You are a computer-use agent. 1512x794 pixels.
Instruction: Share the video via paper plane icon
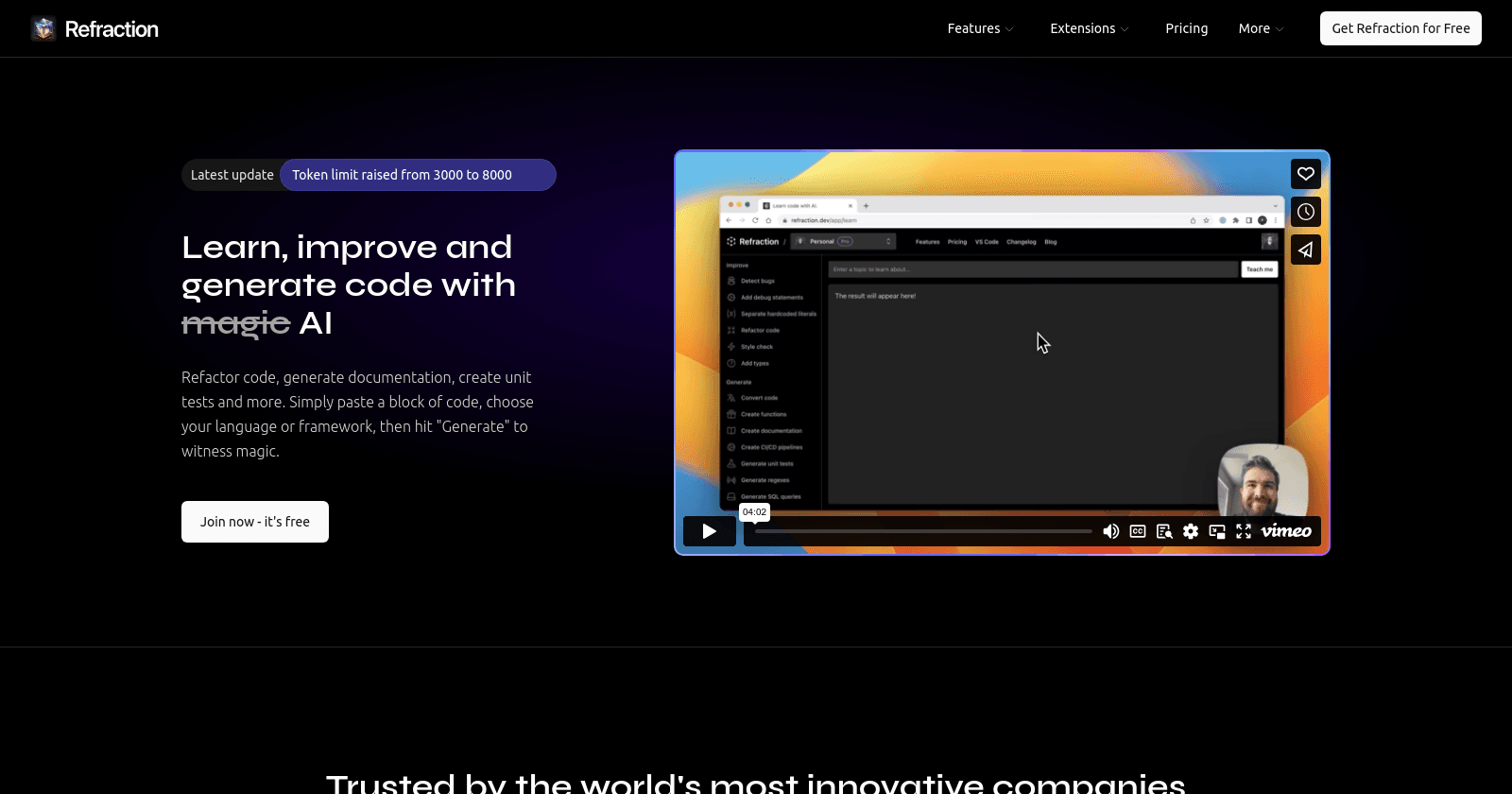(x=1306, y=250)
